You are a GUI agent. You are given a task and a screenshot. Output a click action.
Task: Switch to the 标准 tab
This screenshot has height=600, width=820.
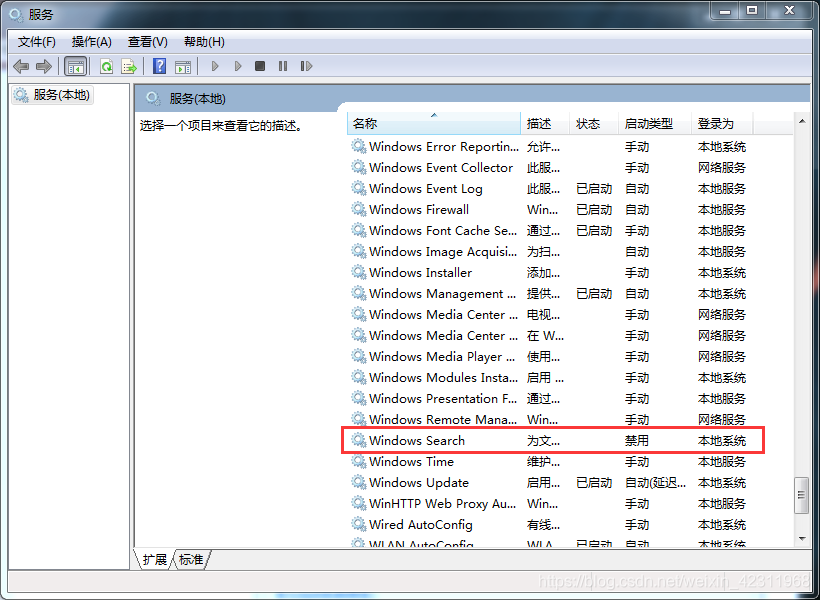tap(191, 560)
